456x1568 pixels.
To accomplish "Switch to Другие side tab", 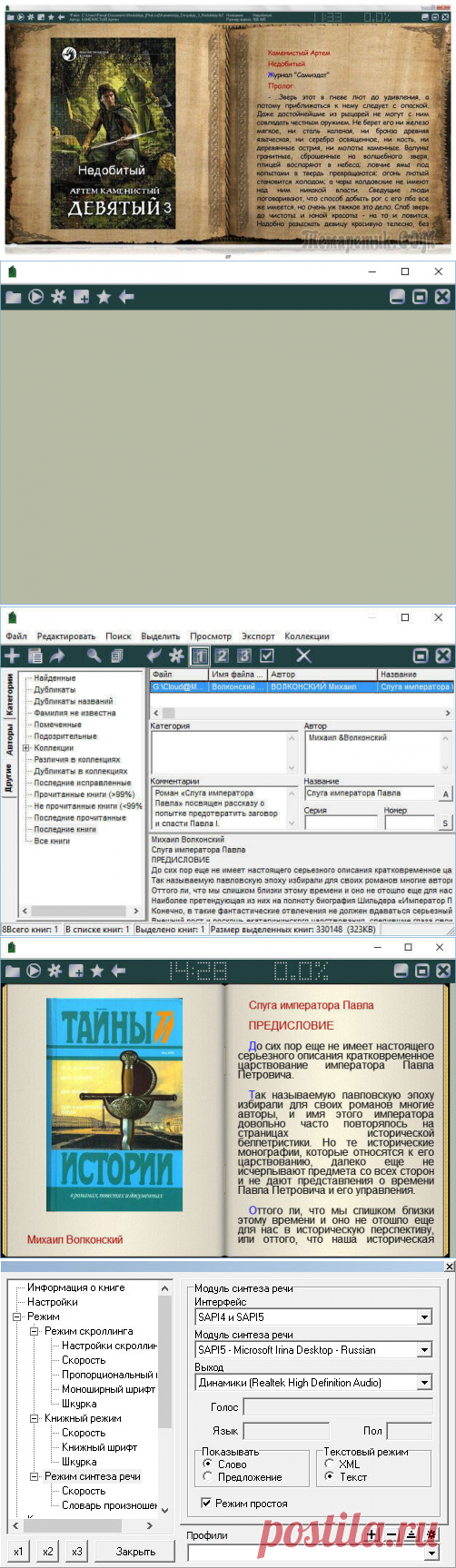I will click(10, 779).
